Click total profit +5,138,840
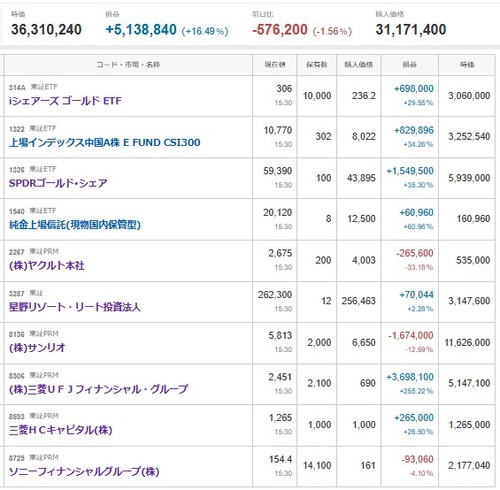 (x=141, y=29)
